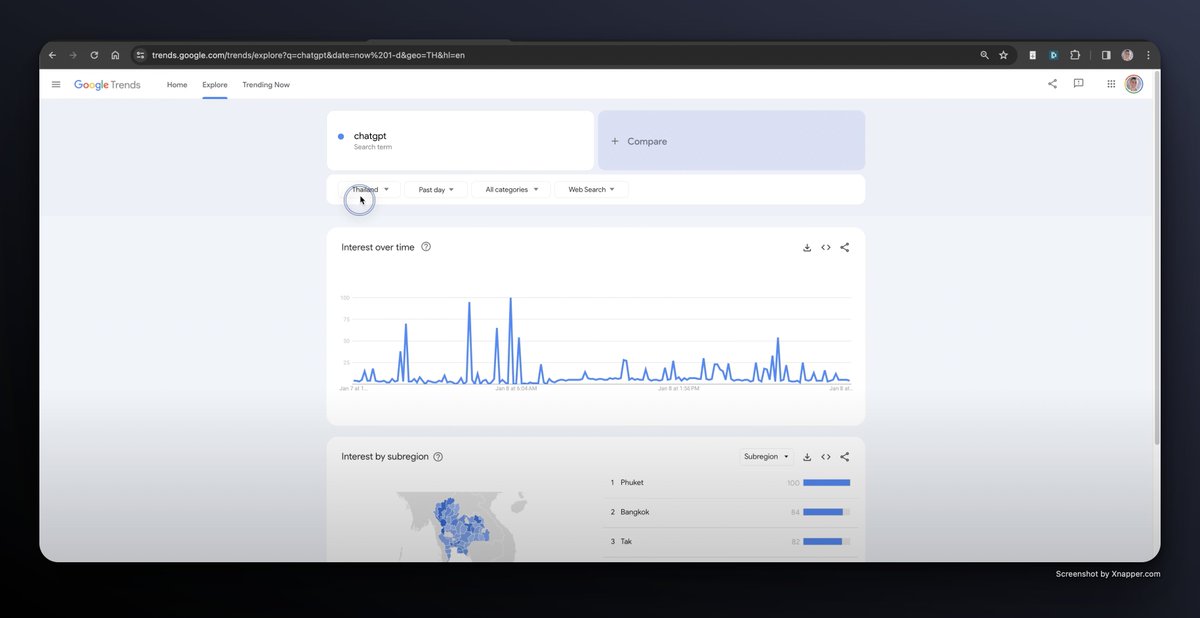This screenshot has width=1200, height=618.
Task: Send feedback using the header feedback icon
Action: pyautogui.click(x=1079, y=84)
